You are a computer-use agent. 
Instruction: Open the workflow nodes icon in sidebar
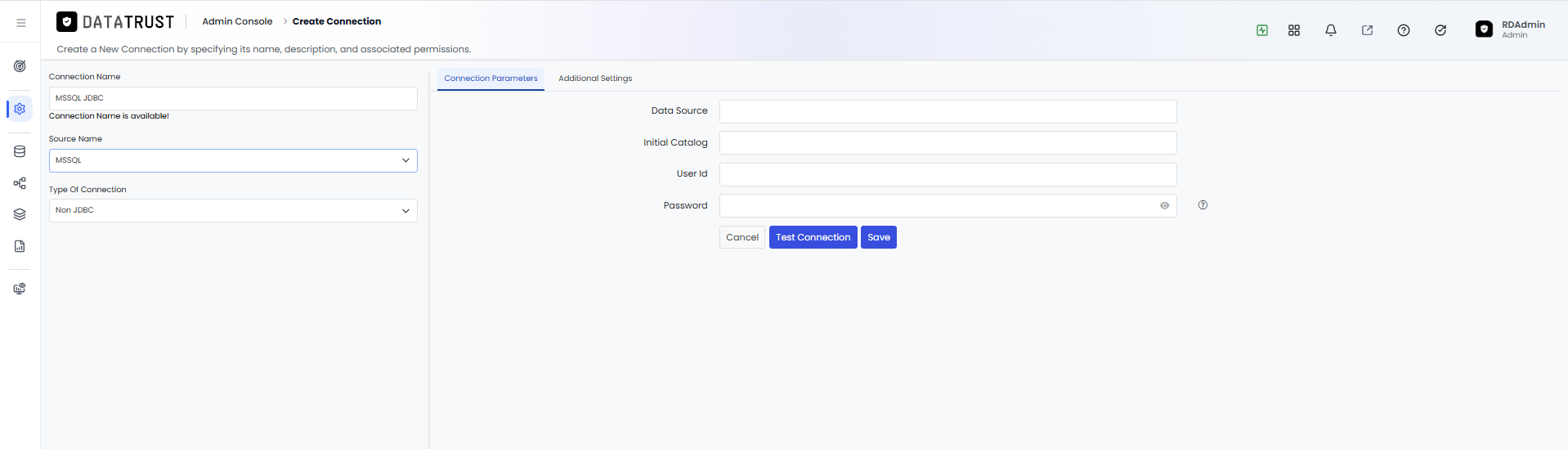[20, 183]
